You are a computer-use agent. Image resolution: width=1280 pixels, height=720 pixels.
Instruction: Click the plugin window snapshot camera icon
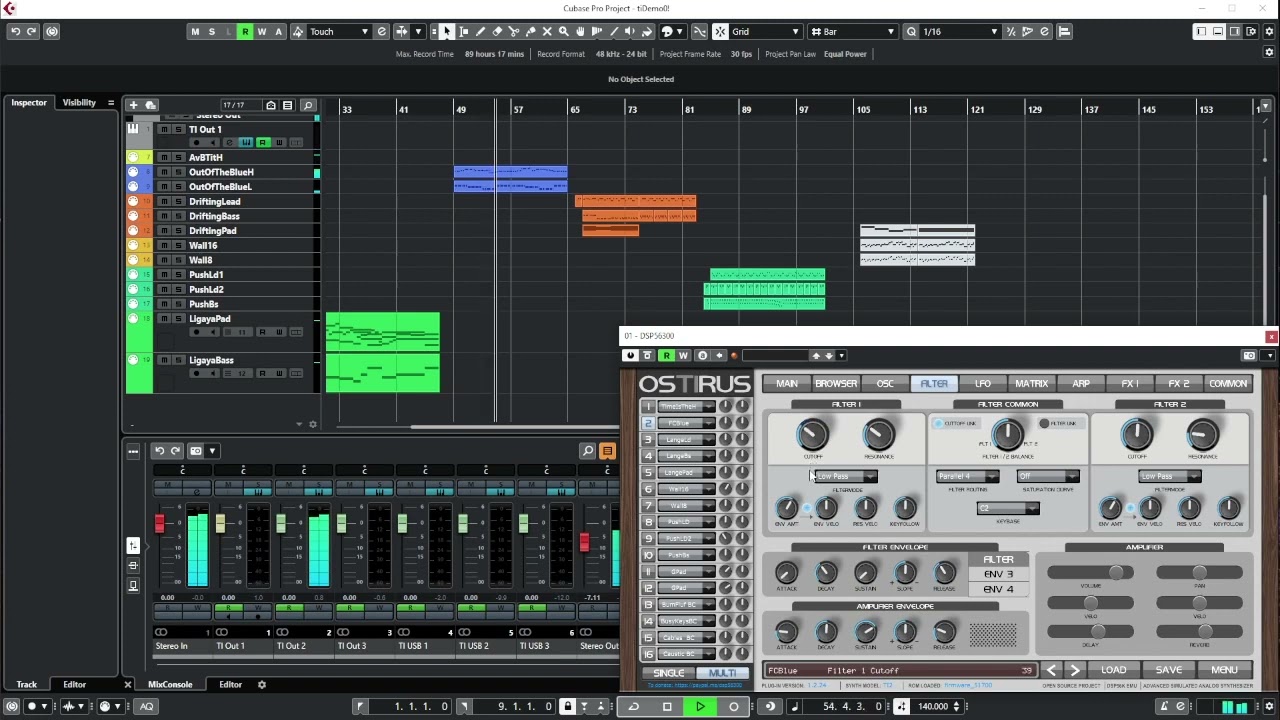point(1249,355)
